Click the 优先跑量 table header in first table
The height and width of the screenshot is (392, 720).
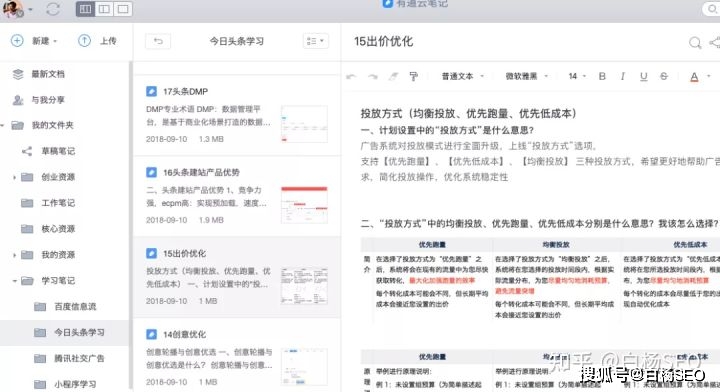[432, 245]
